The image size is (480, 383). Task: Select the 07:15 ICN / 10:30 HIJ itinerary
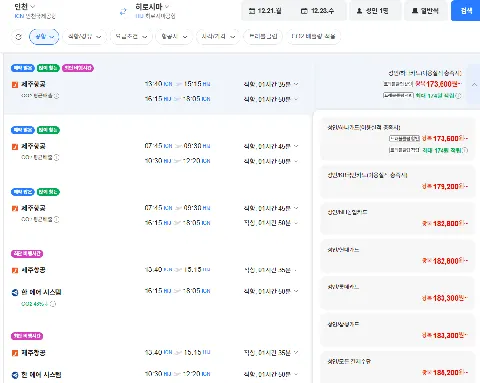158,146
